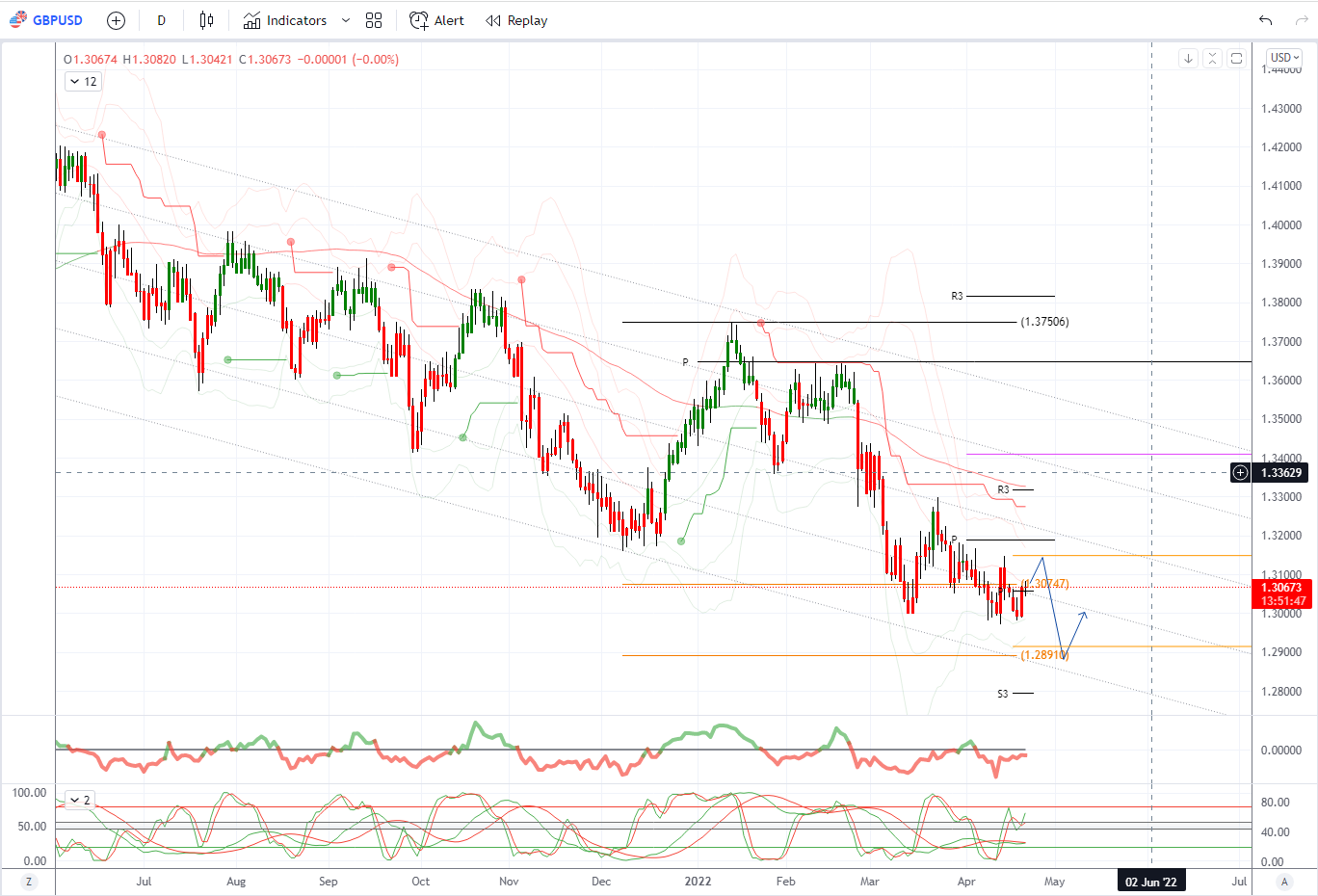1318x896 pixels.
Task: Move the pane down with arrow icon
Action: [x=1188, y=59]
